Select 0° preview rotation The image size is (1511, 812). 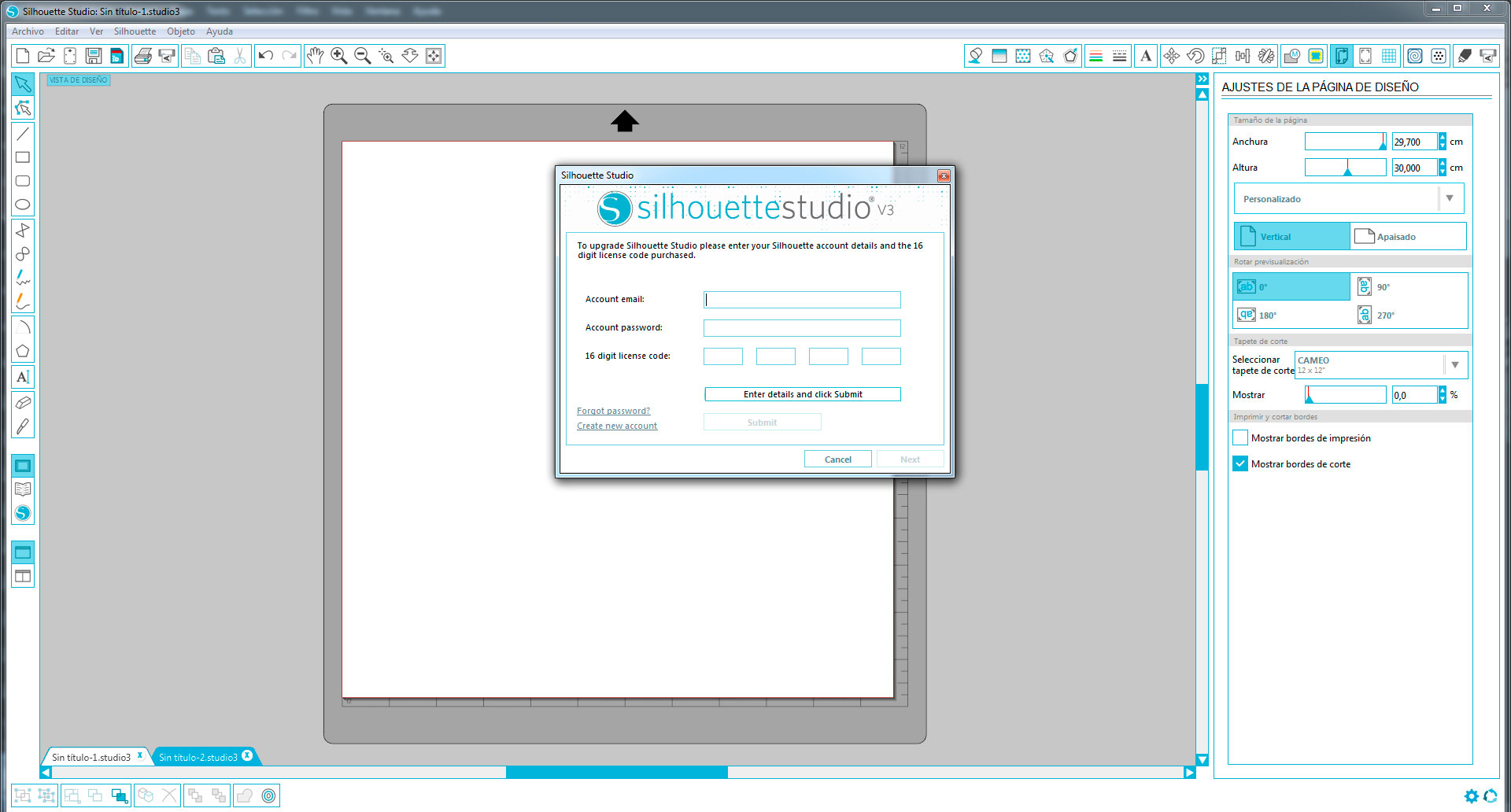tap(1291, 286)
